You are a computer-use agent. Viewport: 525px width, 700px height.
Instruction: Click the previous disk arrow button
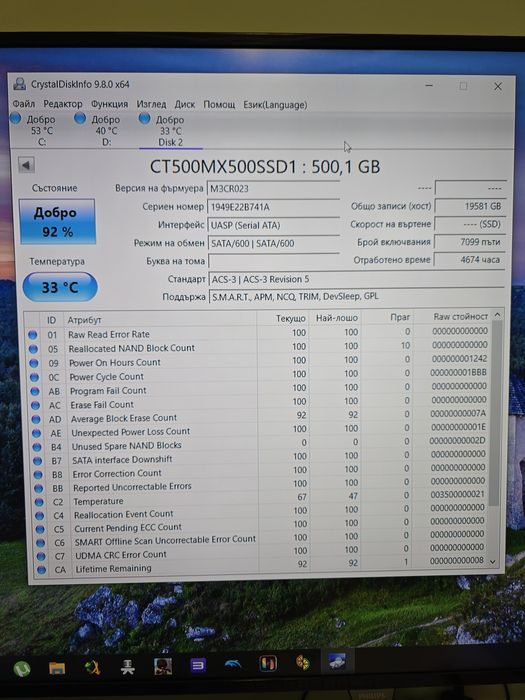(26, 165)
